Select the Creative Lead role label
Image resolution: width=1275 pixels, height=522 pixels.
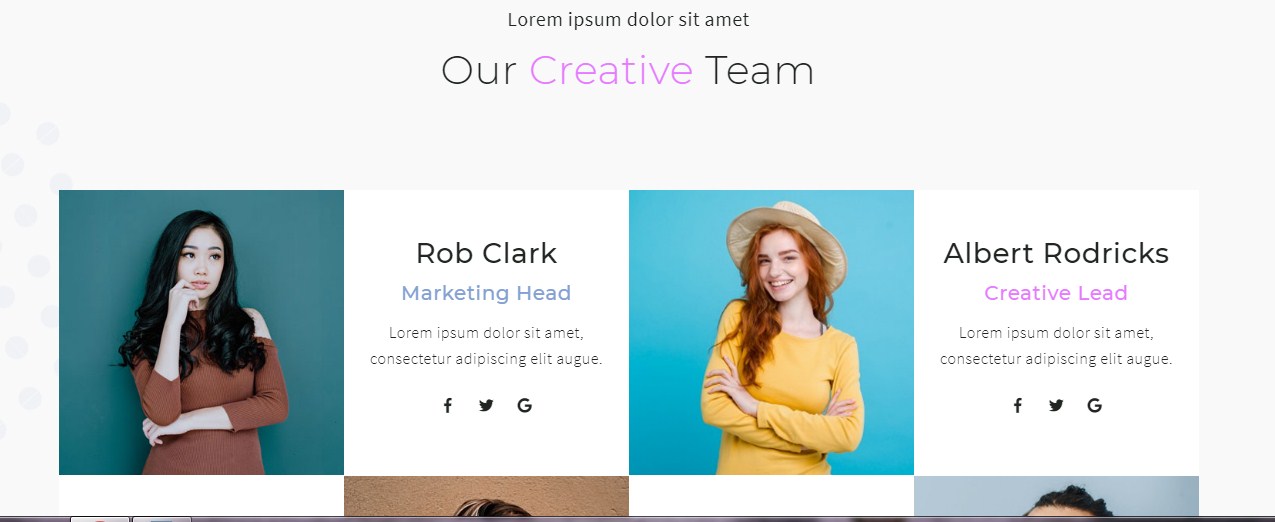point(1056,293)
